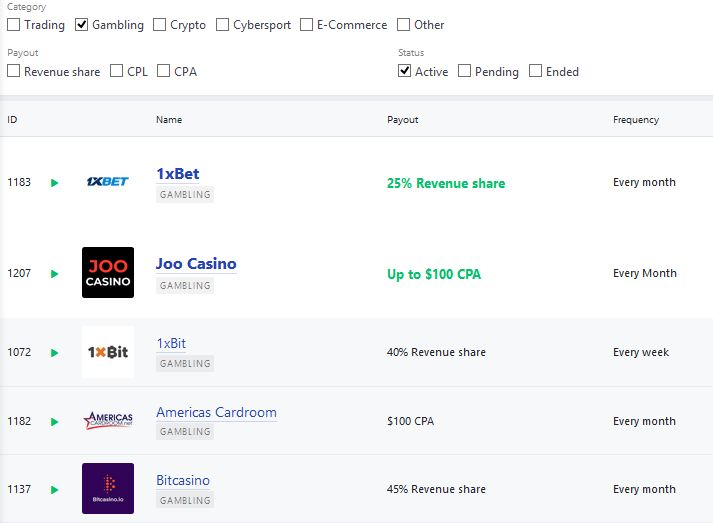This screenshot has height=523, width=713.
Task: Click the Frequency column header
Action: coord(636,120)
